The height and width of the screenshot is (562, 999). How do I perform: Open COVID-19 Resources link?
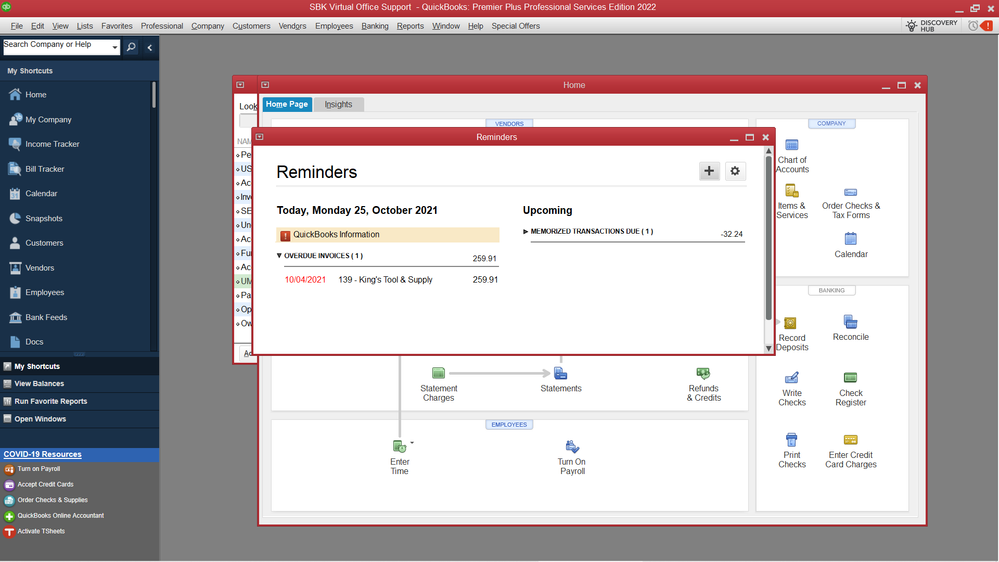tap(43, 454)
